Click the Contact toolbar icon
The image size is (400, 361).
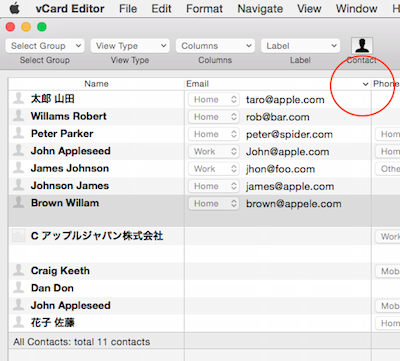[362, 46]
